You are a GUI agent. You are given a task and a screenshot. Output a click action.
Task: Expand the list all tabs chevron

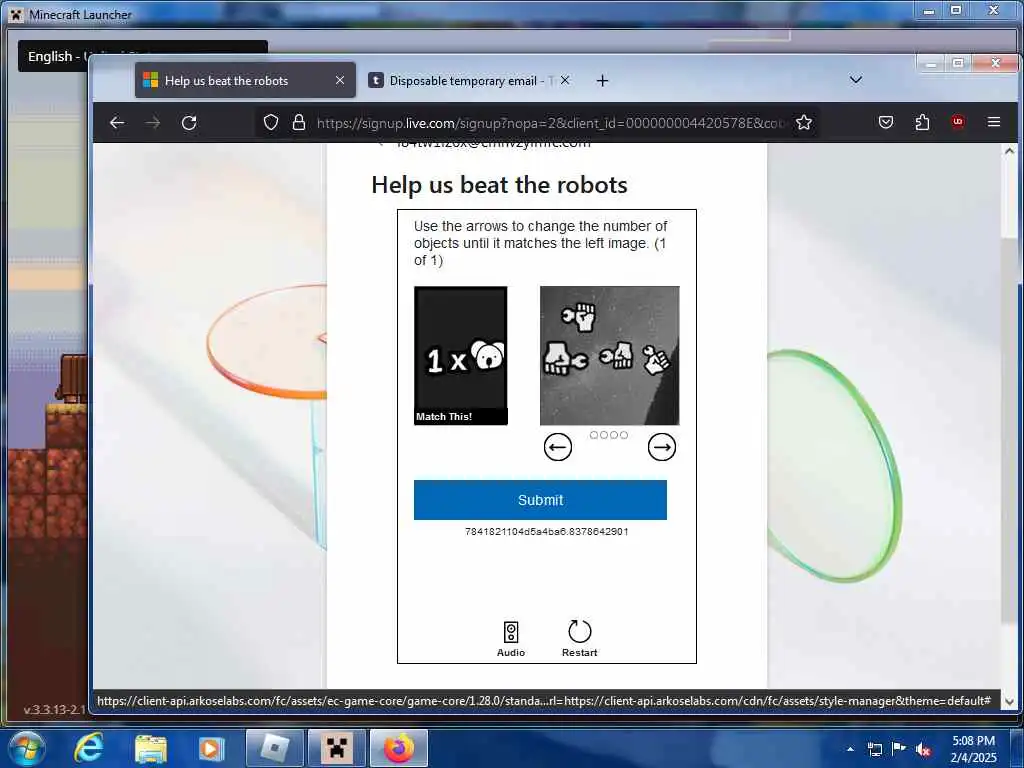click(856, 80)
